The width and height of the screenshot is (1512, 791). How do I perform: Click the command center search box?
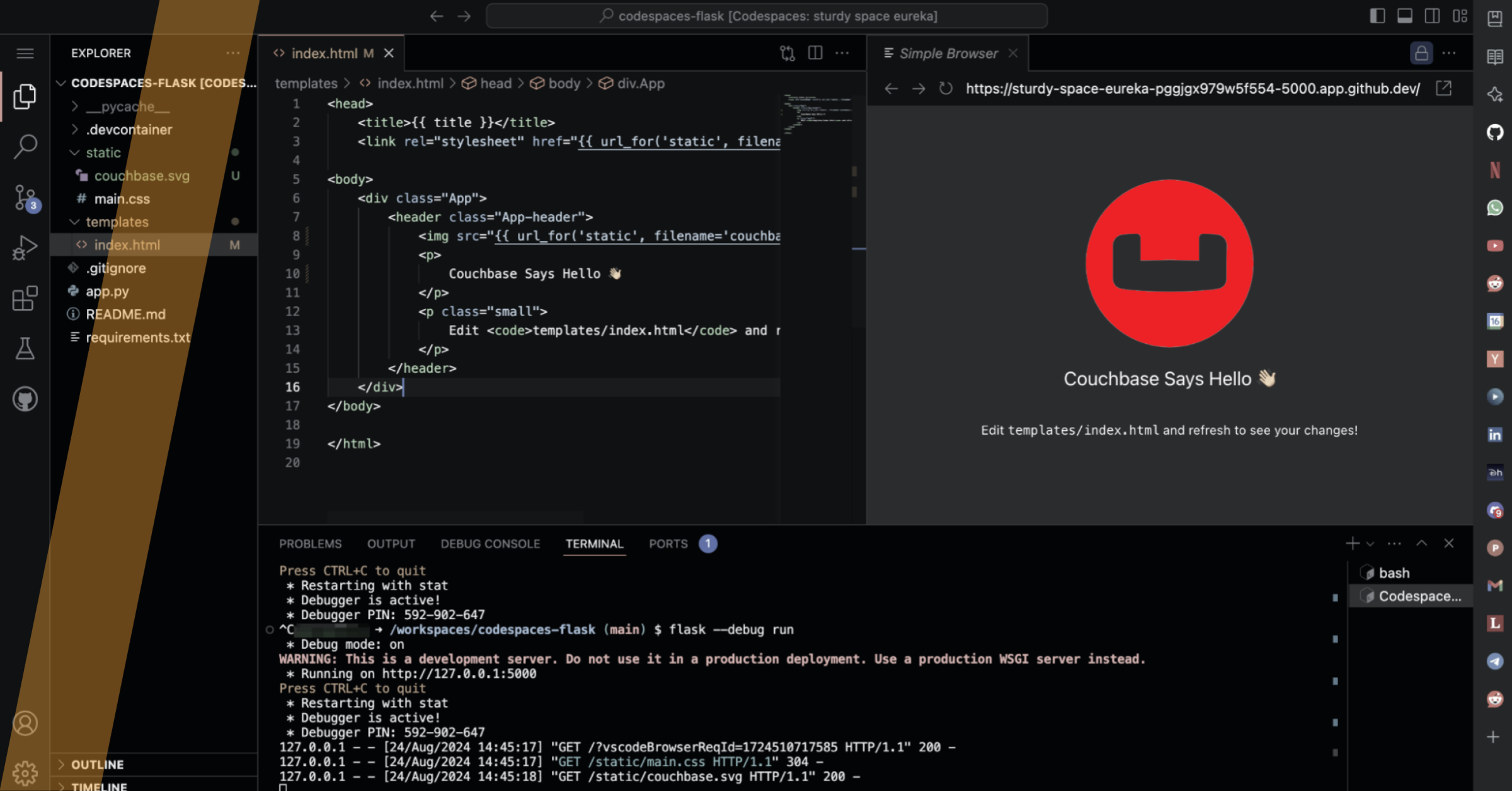click(x=767, y=16)
